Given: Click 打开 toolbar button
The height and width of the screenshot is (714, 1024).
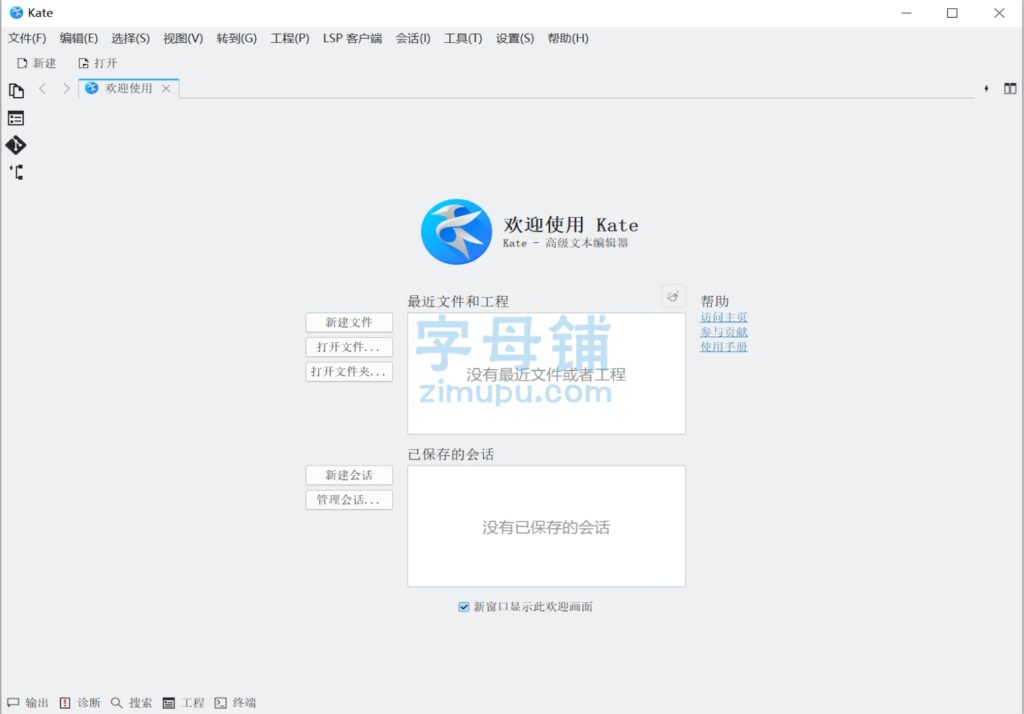Looking at the screenshot, I should (x=97, y=63).
